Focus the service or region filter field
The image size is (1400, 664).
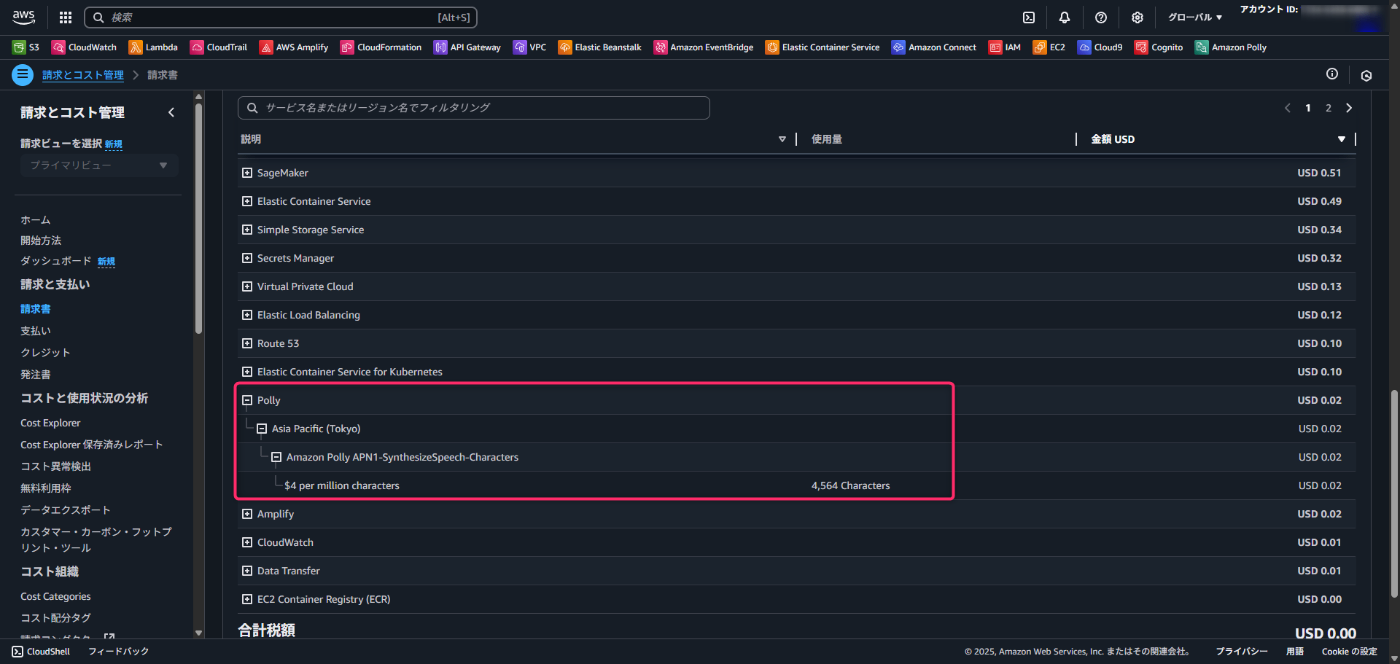(474, 108)
